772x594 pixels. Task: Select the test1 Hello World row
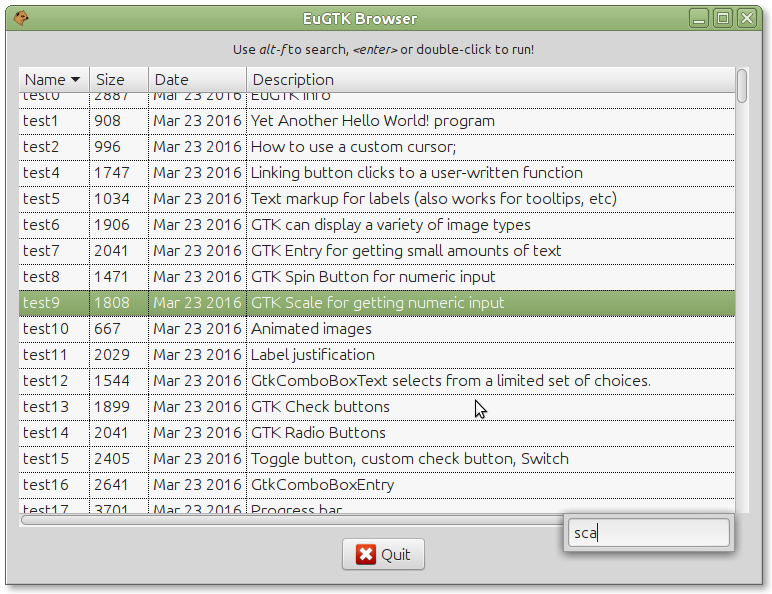pos(372,121)
